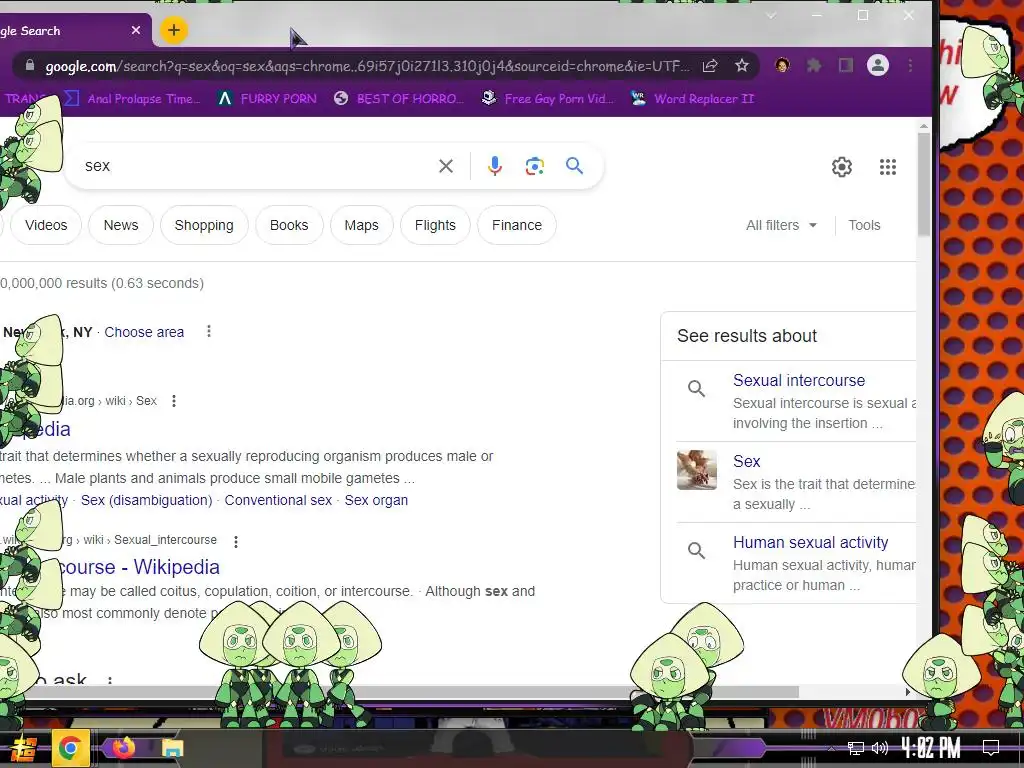
Task: Open the Sex (disambiguation) sublink
Action: [x=146, y=500]
